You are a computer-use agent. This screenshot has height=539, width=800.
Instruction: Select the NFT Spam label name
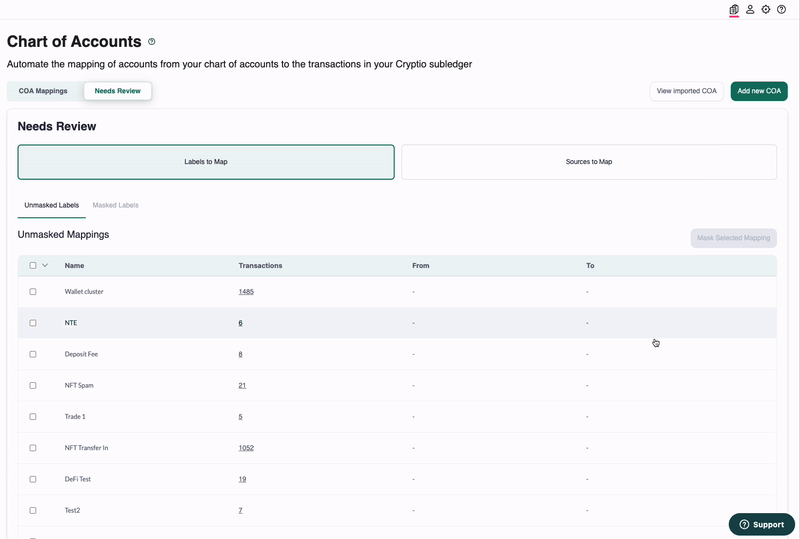(x=79, y=385)
